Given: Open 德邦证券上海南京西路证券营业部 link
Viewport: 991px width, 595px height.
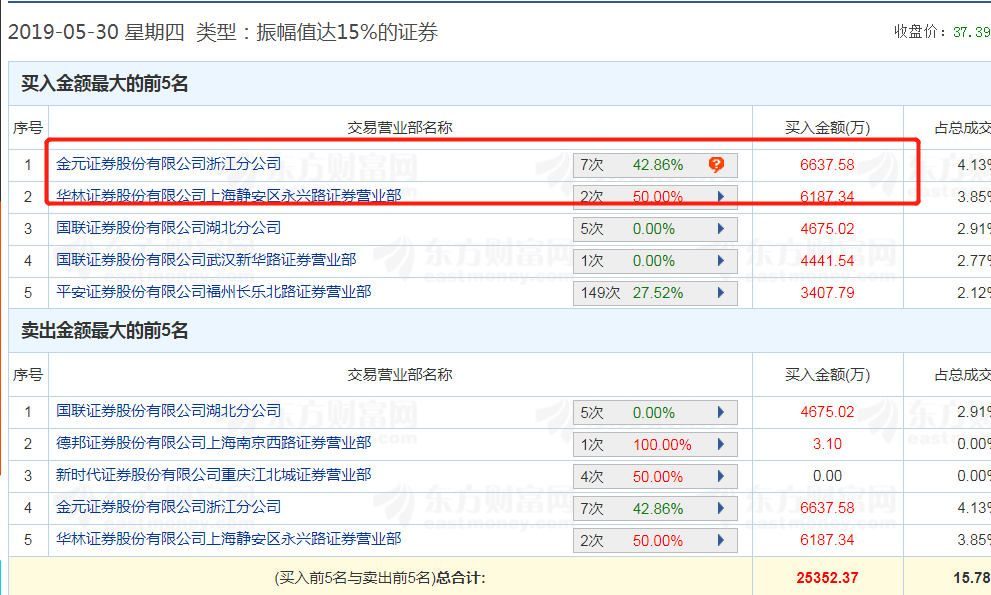Looking at the screenshot, I should (214, 443).
